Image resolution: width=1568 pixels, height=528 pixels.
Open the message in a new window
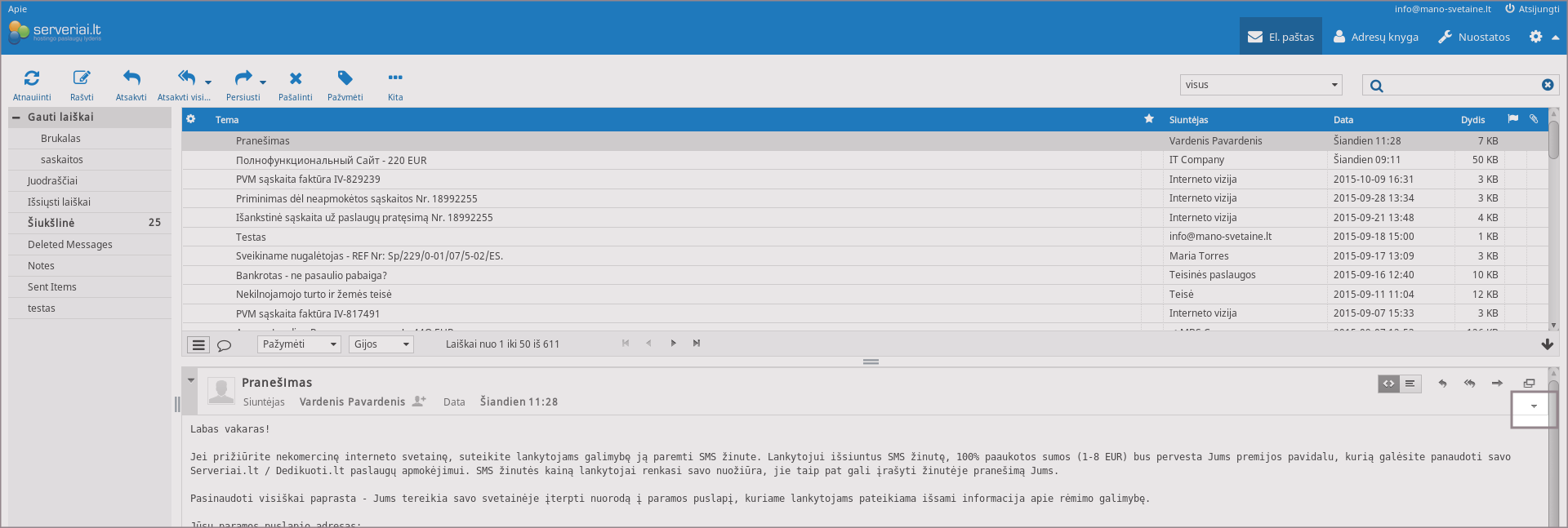pyautogui.click(x=1529, y=384)
